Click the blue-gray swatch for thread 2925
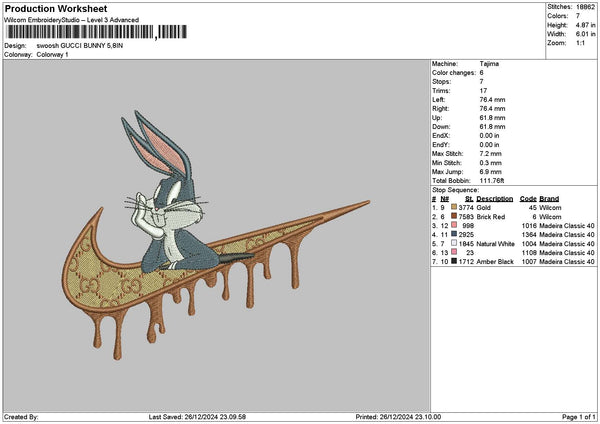 (x=455, y=235)
